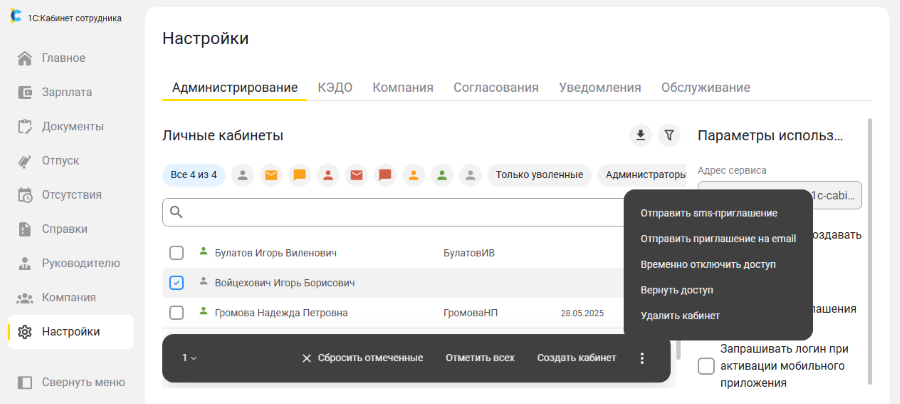Open Документы in the sidebar
900x404 pixels.
click(72, 126)
